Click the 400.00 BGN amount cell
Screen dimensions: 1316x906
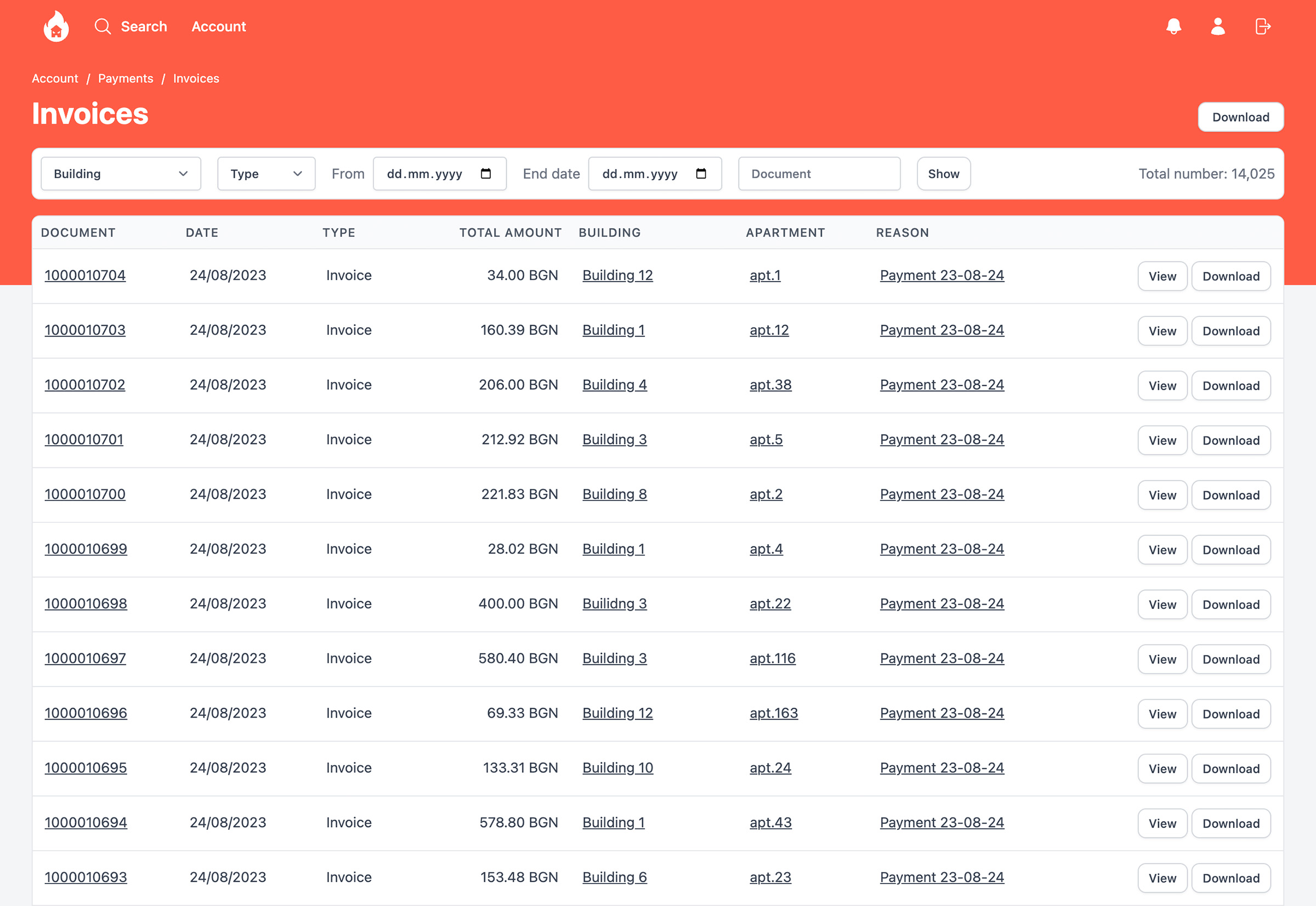point(518,603)
